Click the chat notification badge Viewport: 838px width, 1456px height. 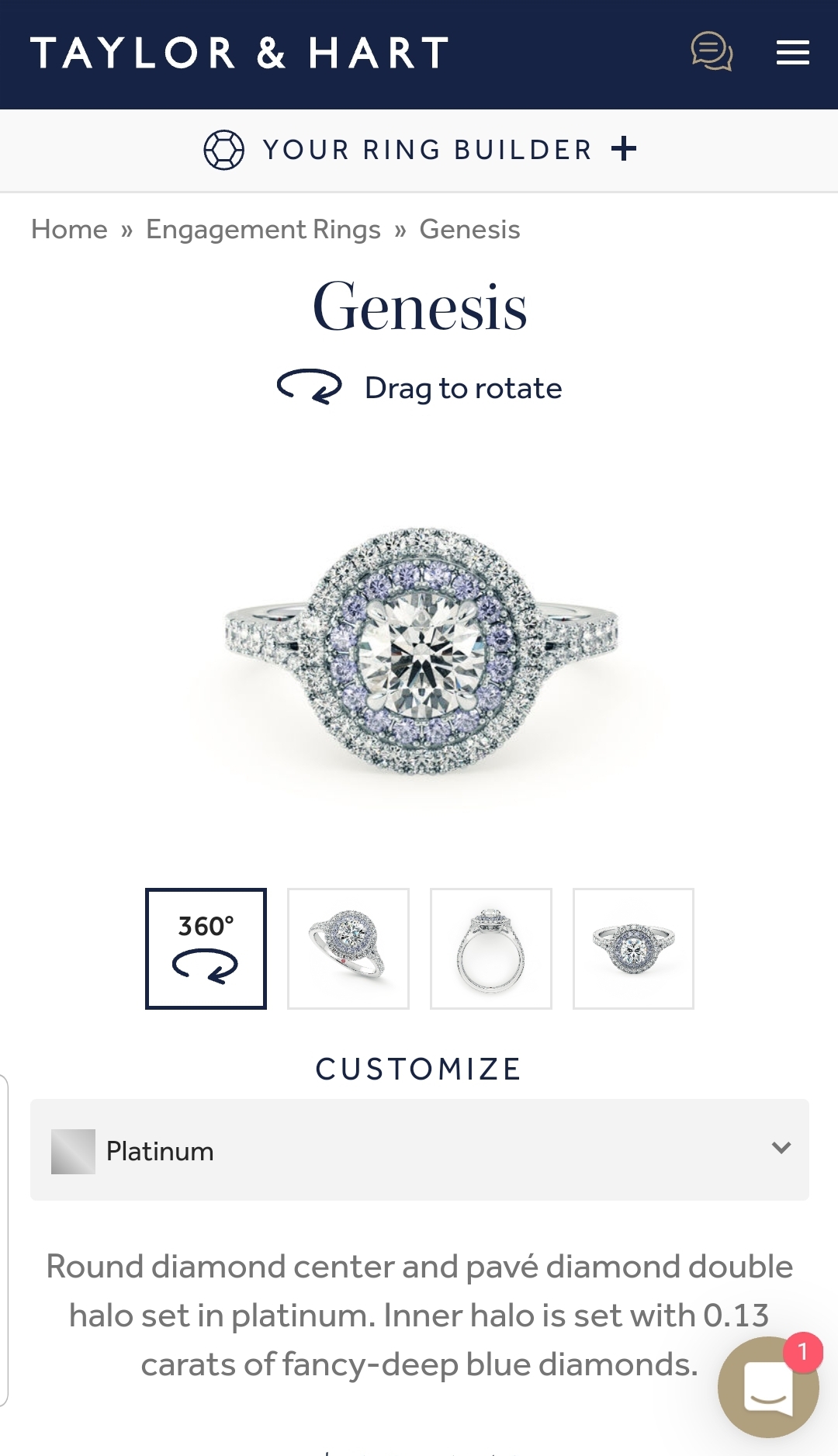(x=802, y=1353)
